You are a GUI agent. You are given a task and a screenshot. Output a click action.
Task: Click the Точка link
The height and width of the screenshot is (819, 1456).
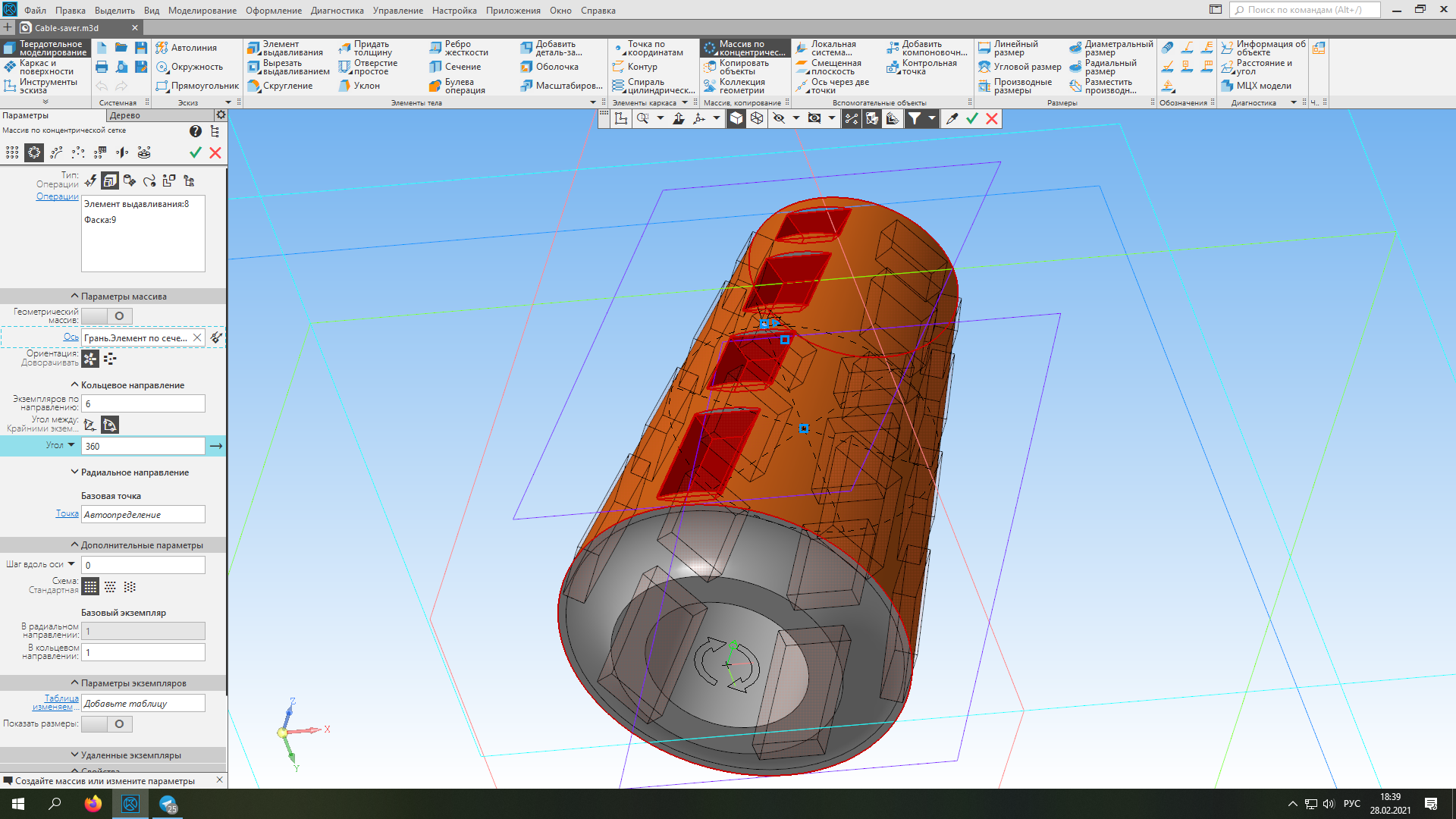coord(67,513)
